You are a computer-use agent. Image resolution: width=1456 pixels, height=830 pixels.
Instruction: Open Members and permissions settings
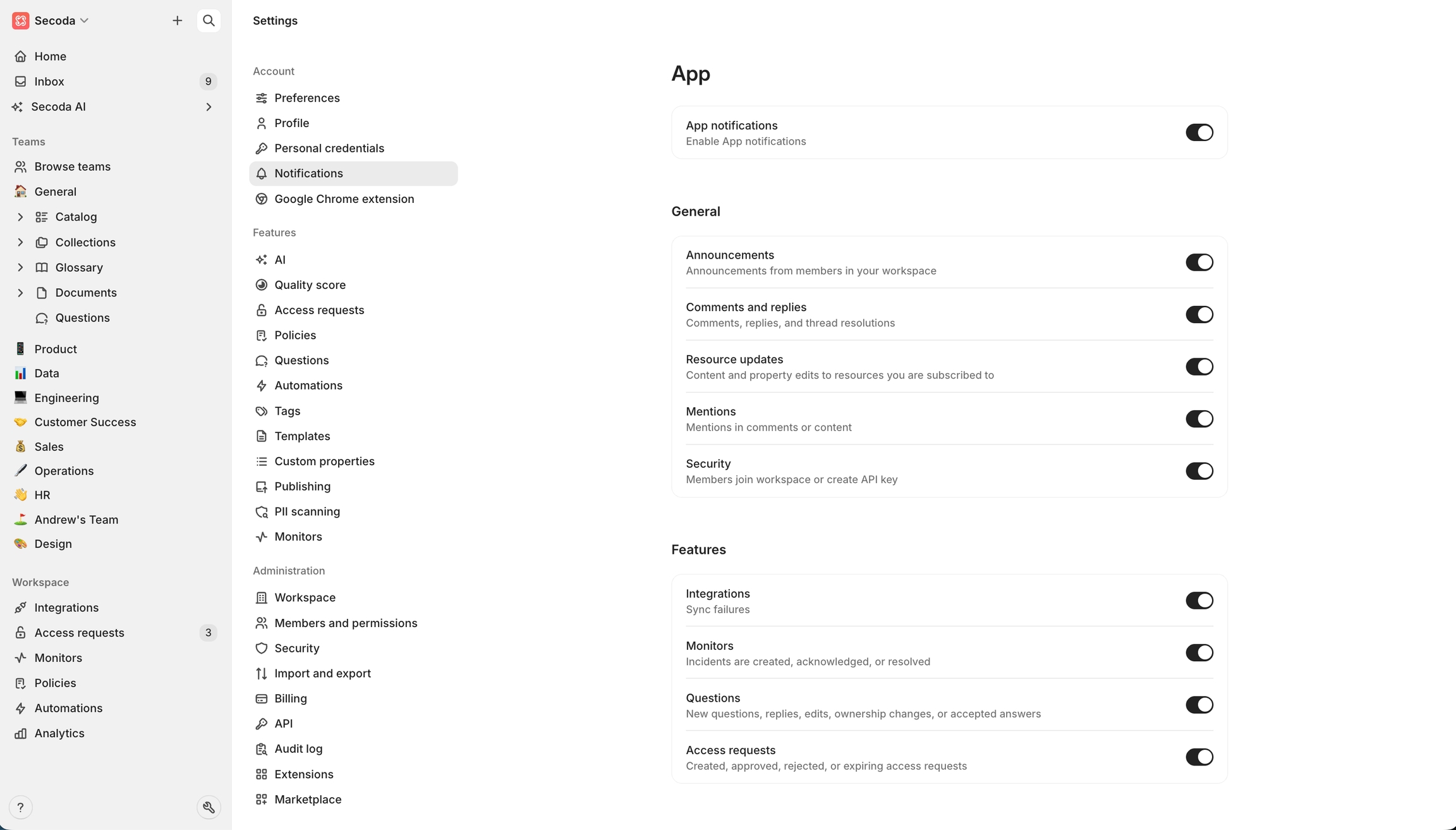point(346,623)
